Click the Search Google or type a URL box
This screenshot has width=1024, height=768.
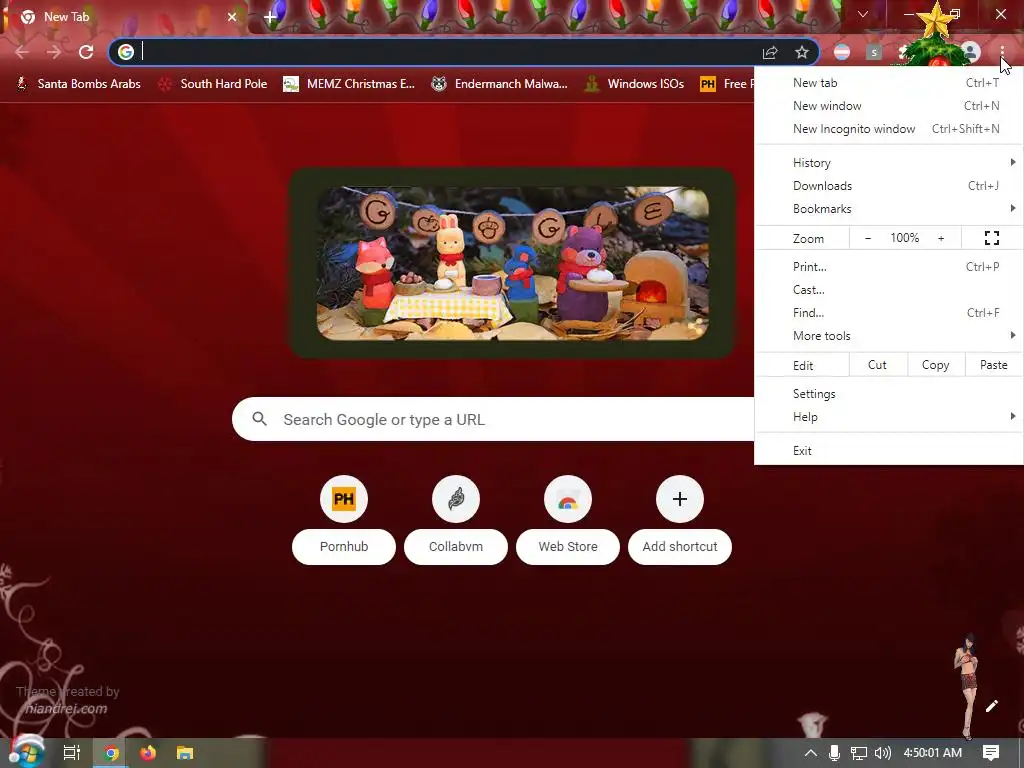[493, 419]
